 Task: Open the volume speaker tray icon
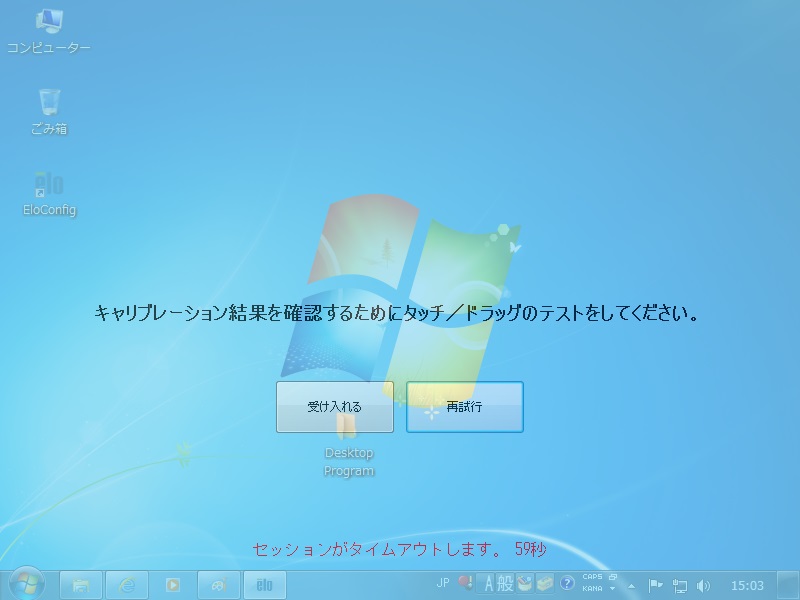[703, 585]
